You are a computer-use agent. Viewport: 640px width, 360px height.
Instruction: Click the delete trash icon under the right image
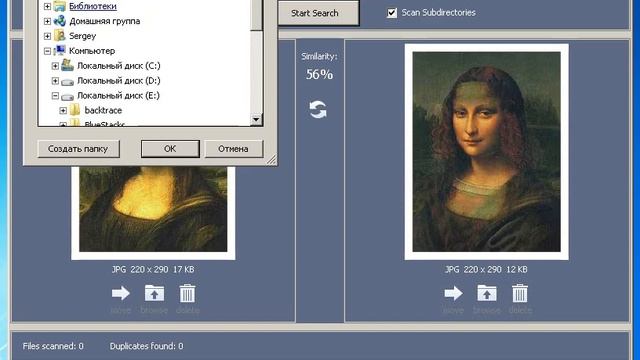pos(520,293)
